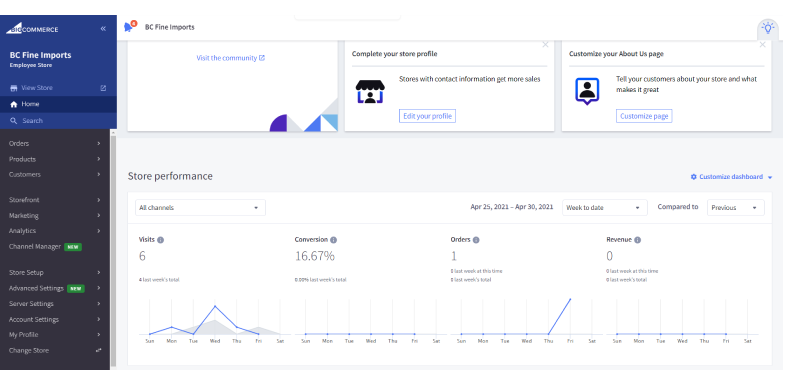Expand the Customize dashboard menu
Screen dimensions: 794x370
click(x=732, y=177)
